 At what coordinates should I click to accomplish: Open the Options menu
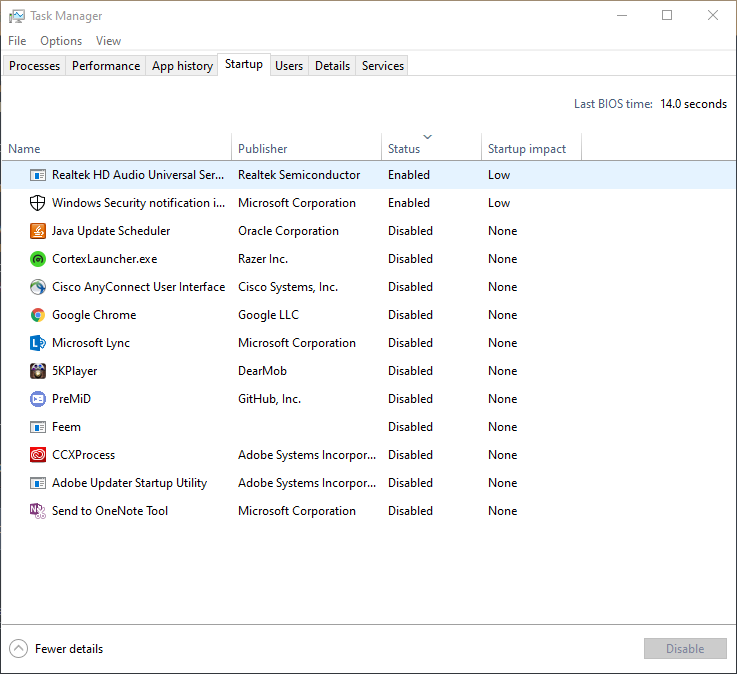tap(61, 41)
